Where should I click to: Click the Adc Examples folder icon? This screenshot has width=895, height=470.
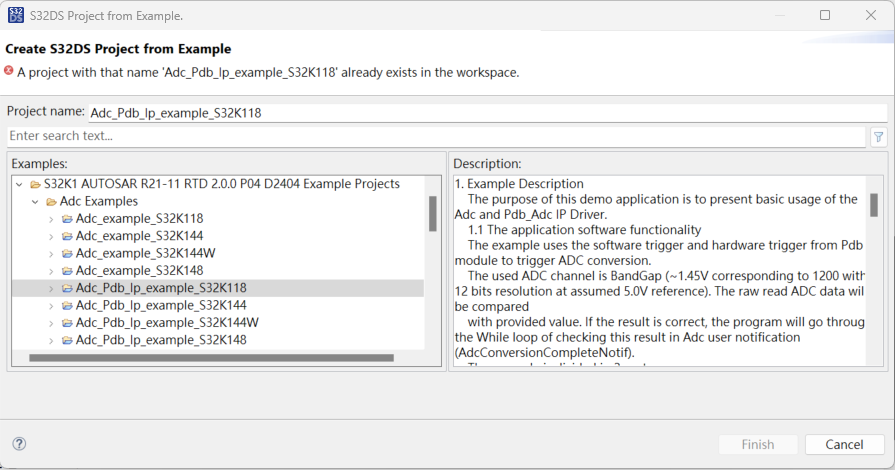coord(51,202)
